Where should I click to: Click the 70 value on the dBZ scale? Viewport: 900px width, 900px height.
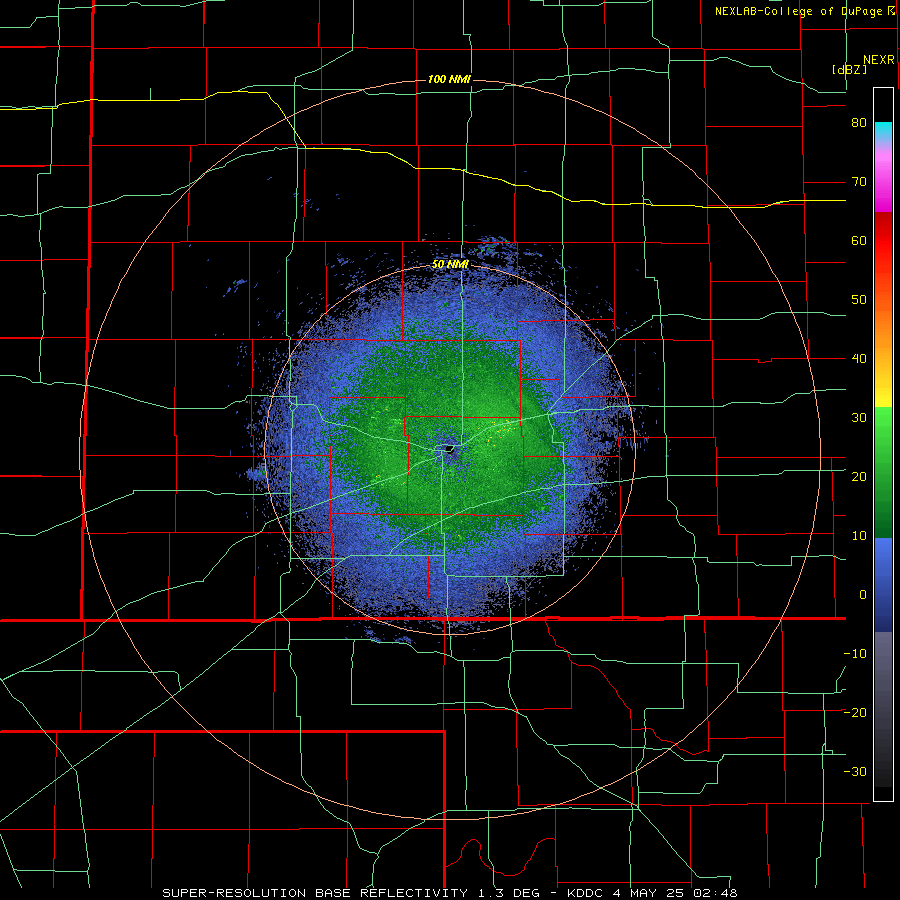859,182
